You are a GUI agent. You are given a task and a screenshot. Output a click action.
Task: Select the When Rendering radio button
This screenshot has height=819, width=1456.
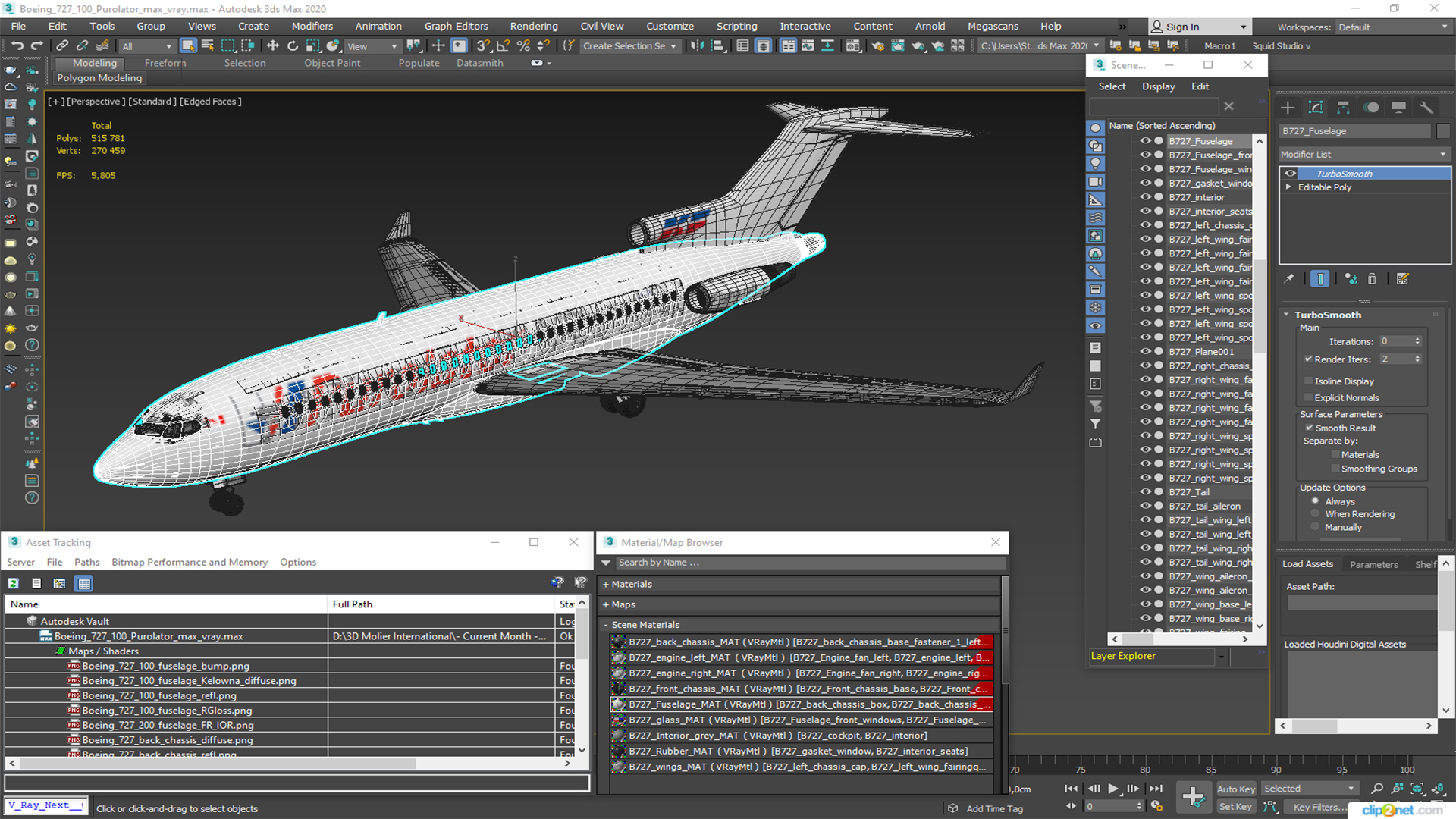tap(1315, 514)
